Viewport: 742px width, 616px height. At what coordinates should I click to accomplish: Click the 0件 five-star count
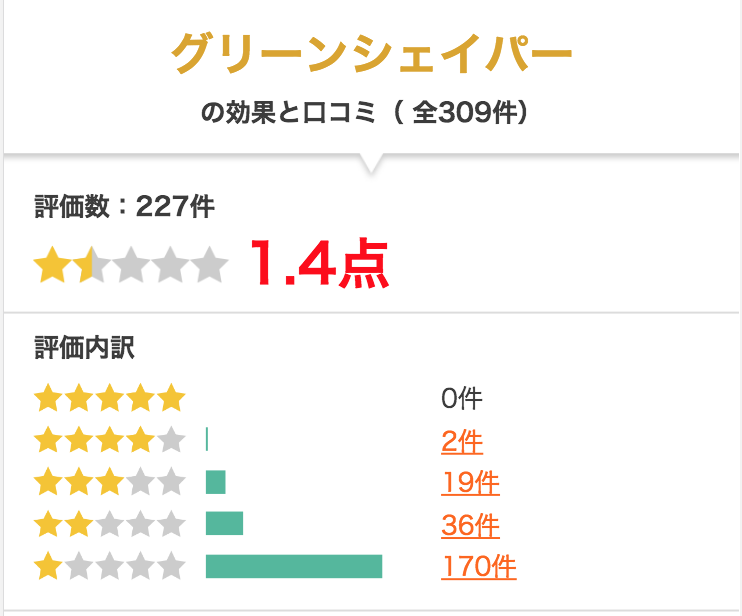pos(461,398)
